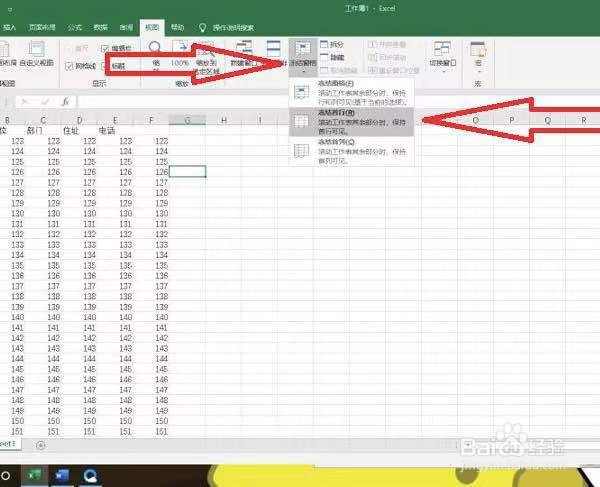The image size is (600, 487).
Task: Confirm entry with formula bar checkmark
Action: pyautogui.click(x=46, y=101)
